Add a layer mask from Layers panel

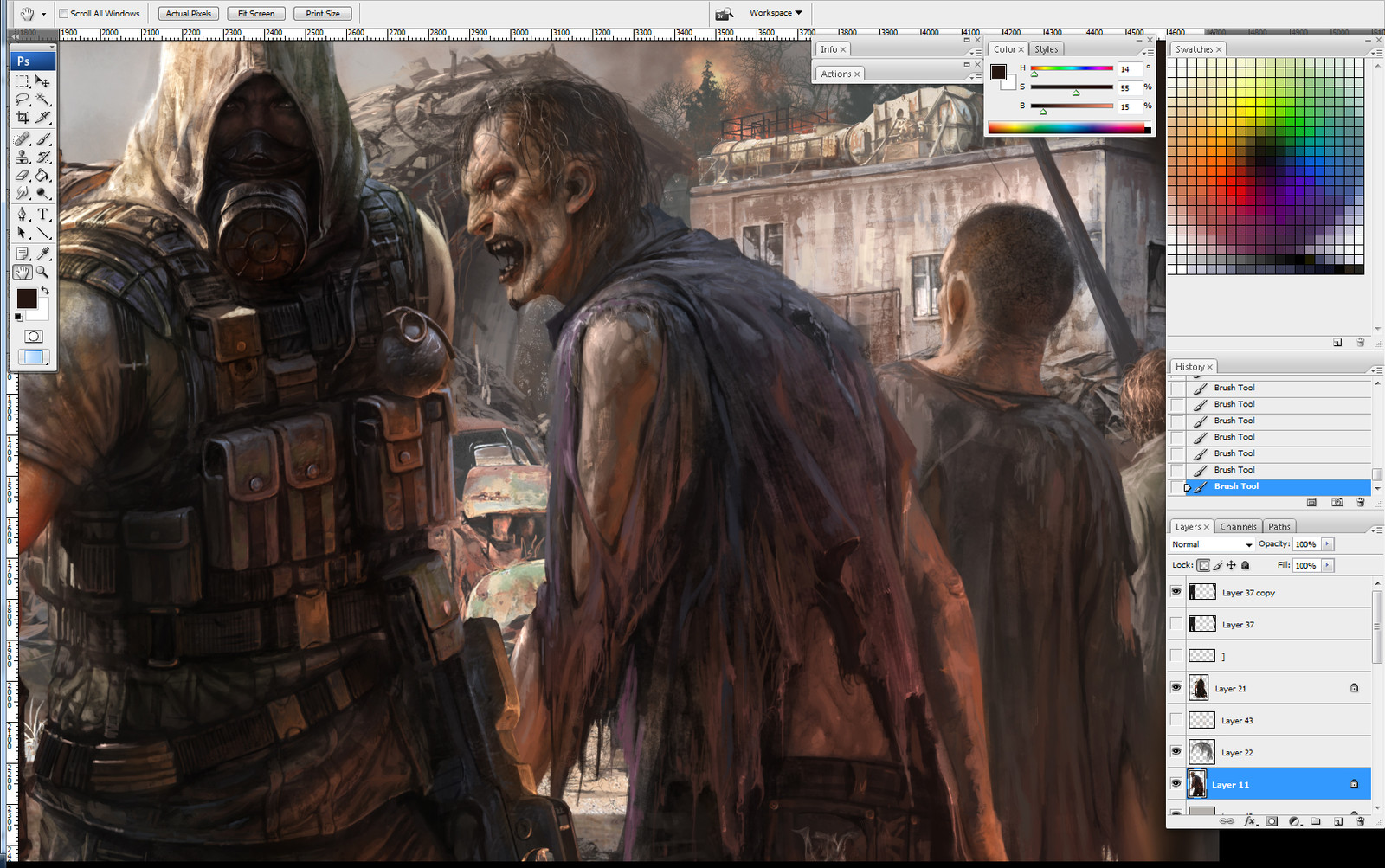coord(1272,821)
